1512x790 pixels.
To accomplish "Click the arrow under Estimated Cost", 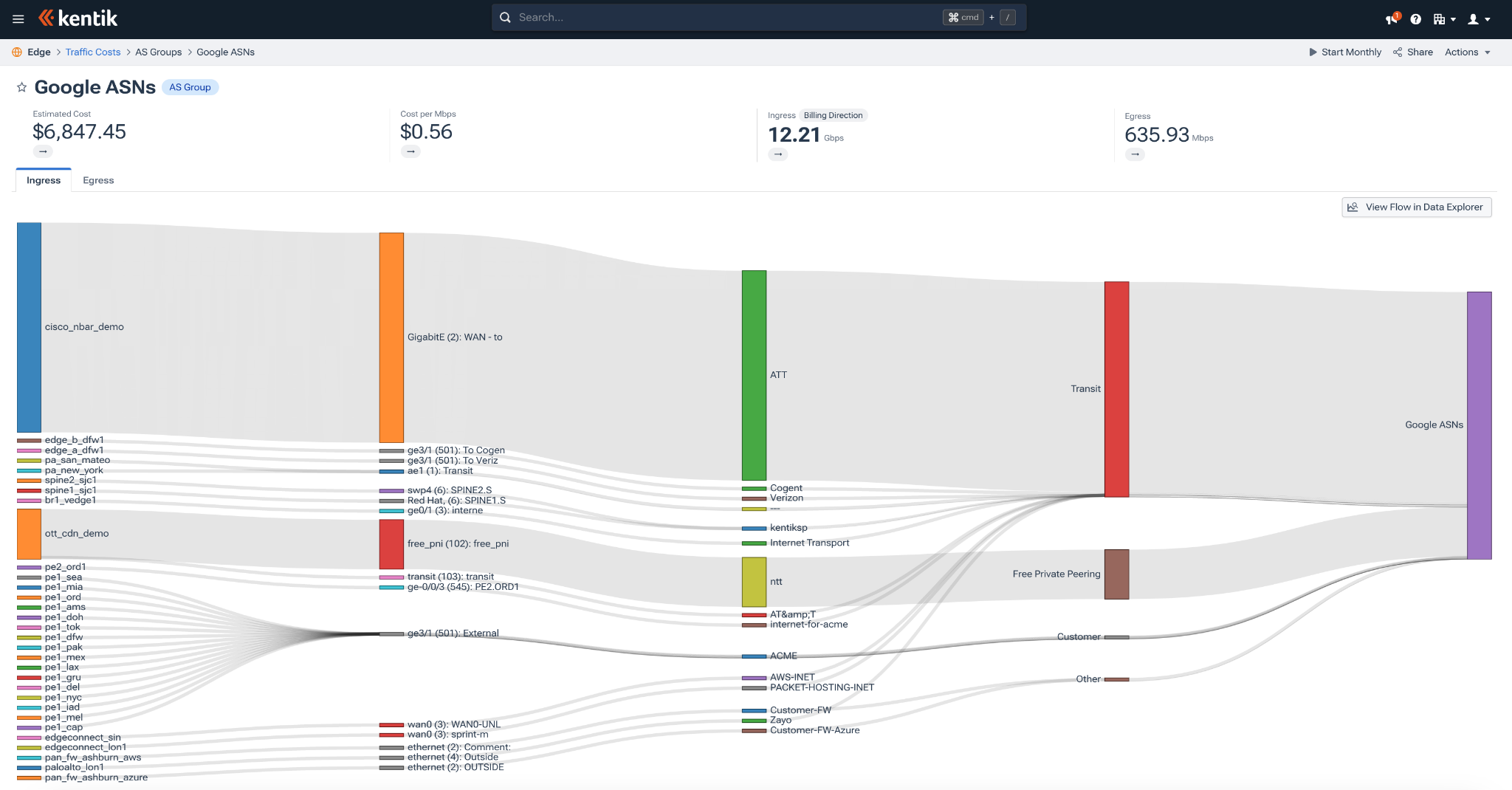I will pyautogui.click(x=43, y=151).
